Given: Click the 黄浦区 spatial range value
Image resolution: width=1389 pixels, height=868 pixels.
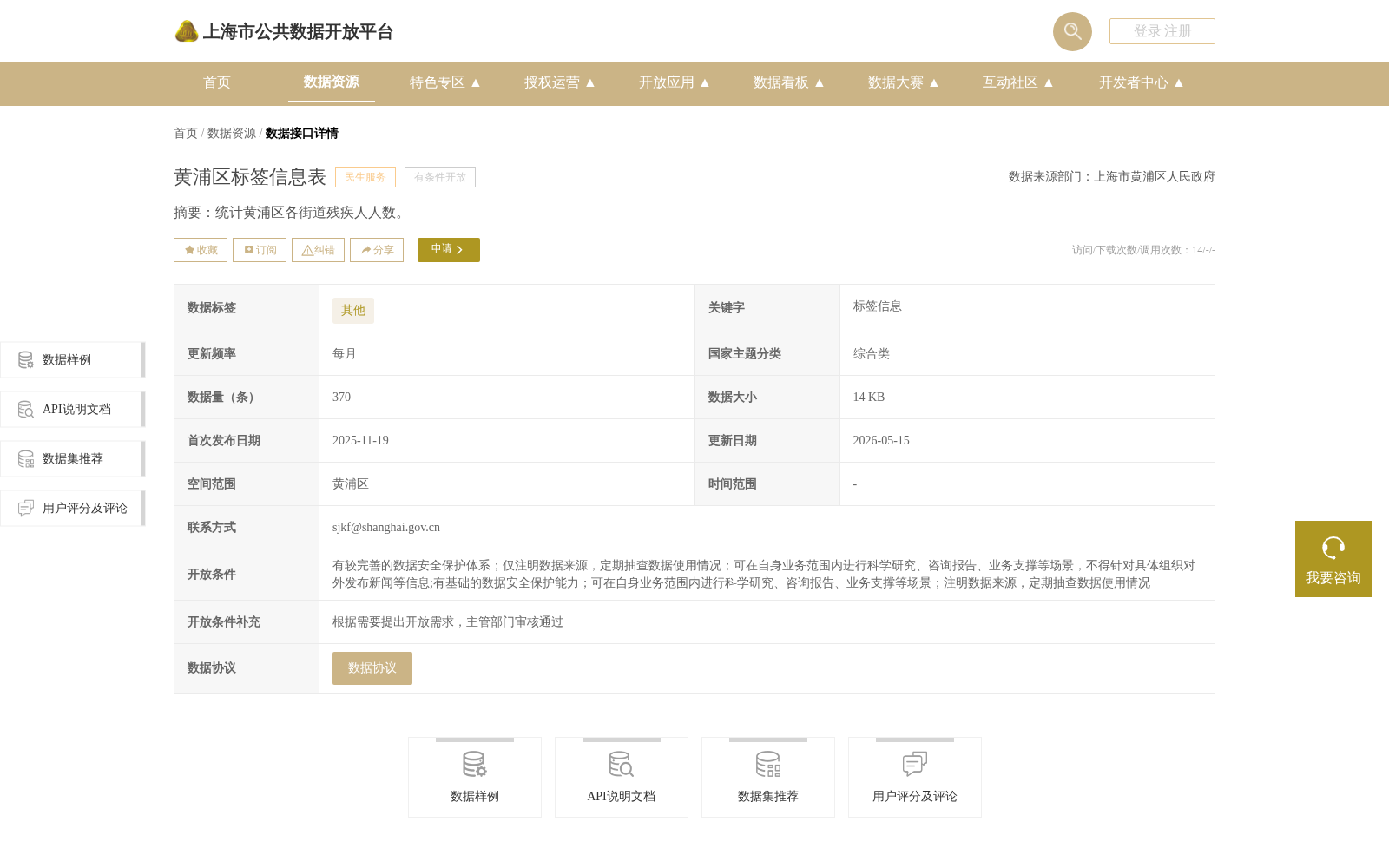Looking at the screenshot, I should click(350, 483).
